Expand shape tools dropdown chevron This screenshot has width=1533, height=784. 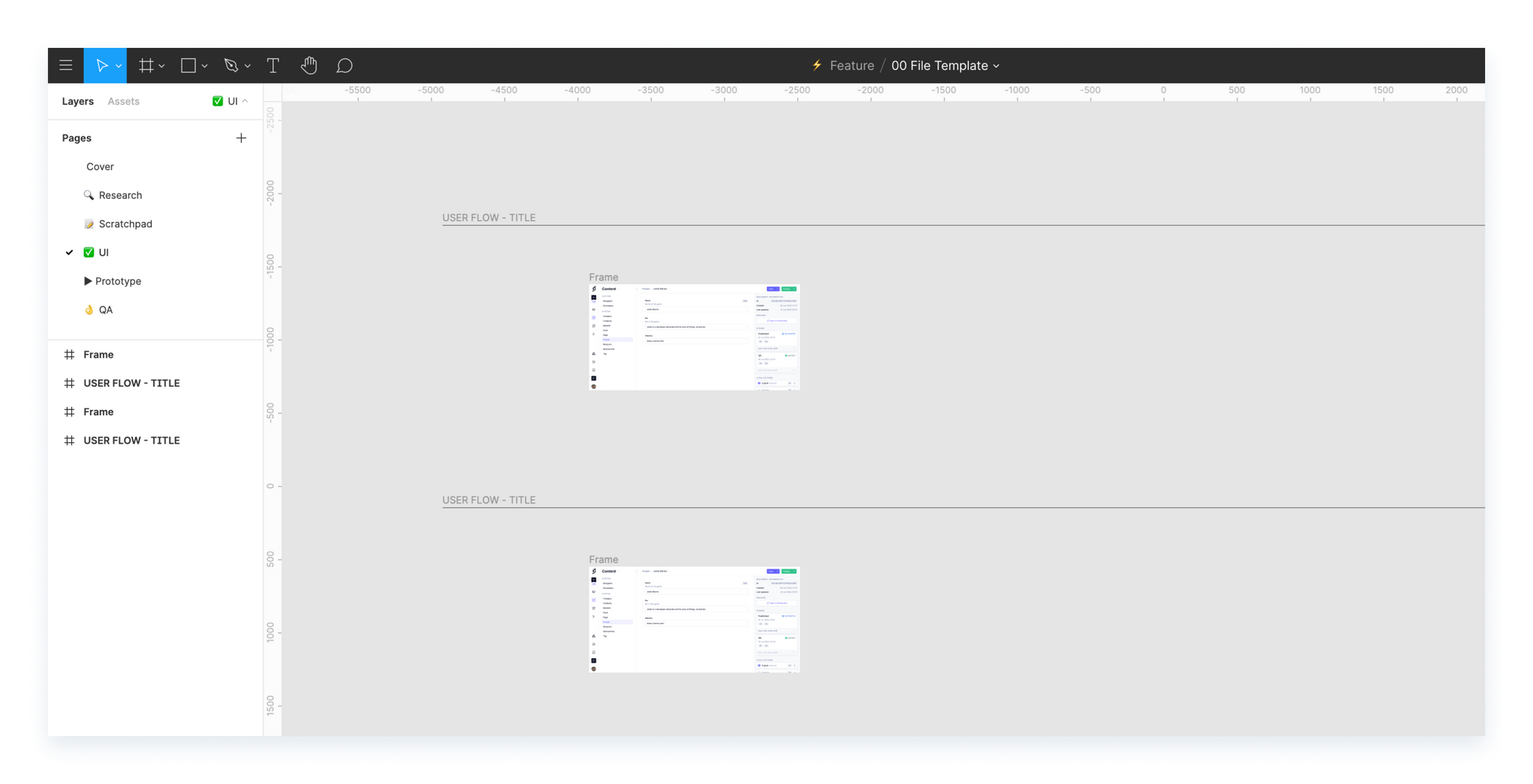[204, 67]
